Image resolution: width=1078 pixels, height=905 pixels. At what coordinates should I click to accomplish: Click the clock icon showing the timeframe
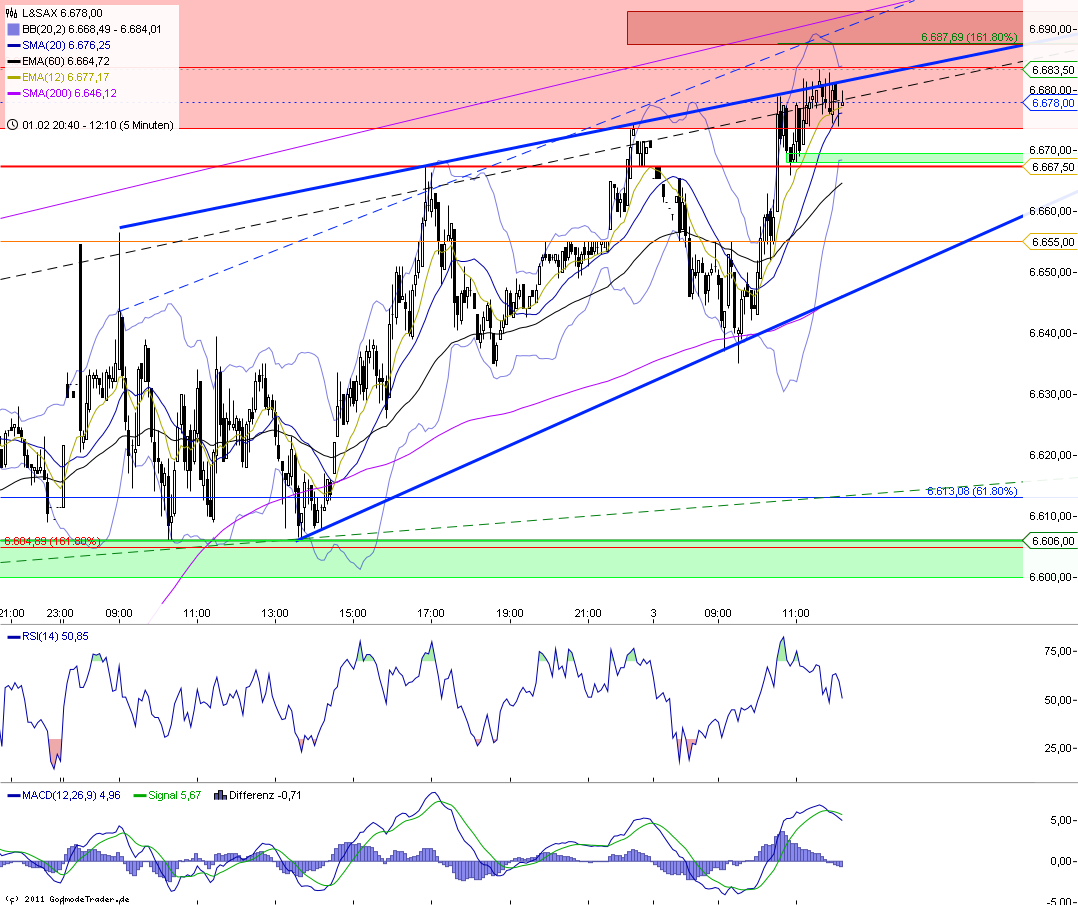[12, 124]
